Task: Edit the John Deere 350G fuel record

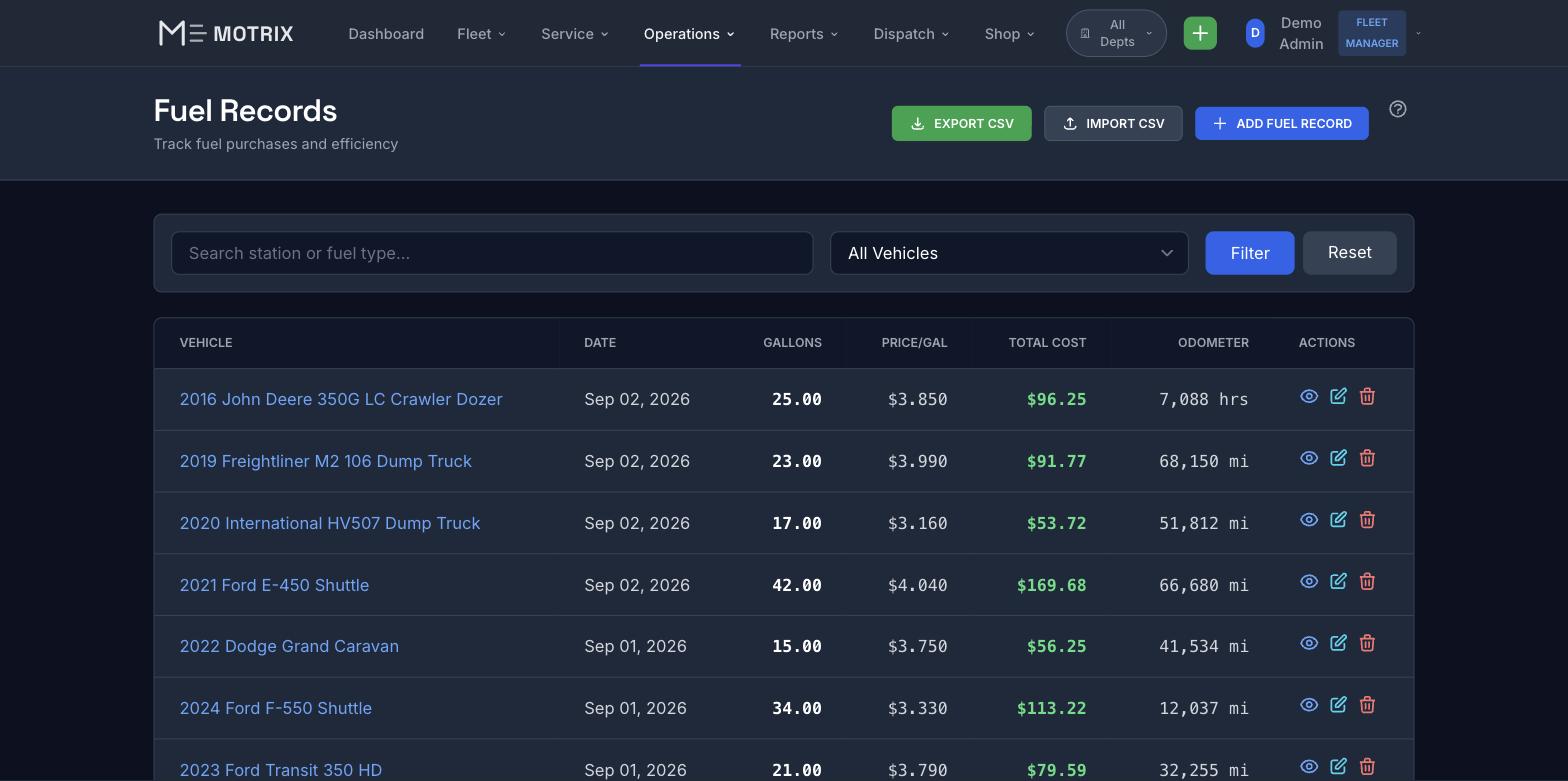Action: [x=1338, y=397]
